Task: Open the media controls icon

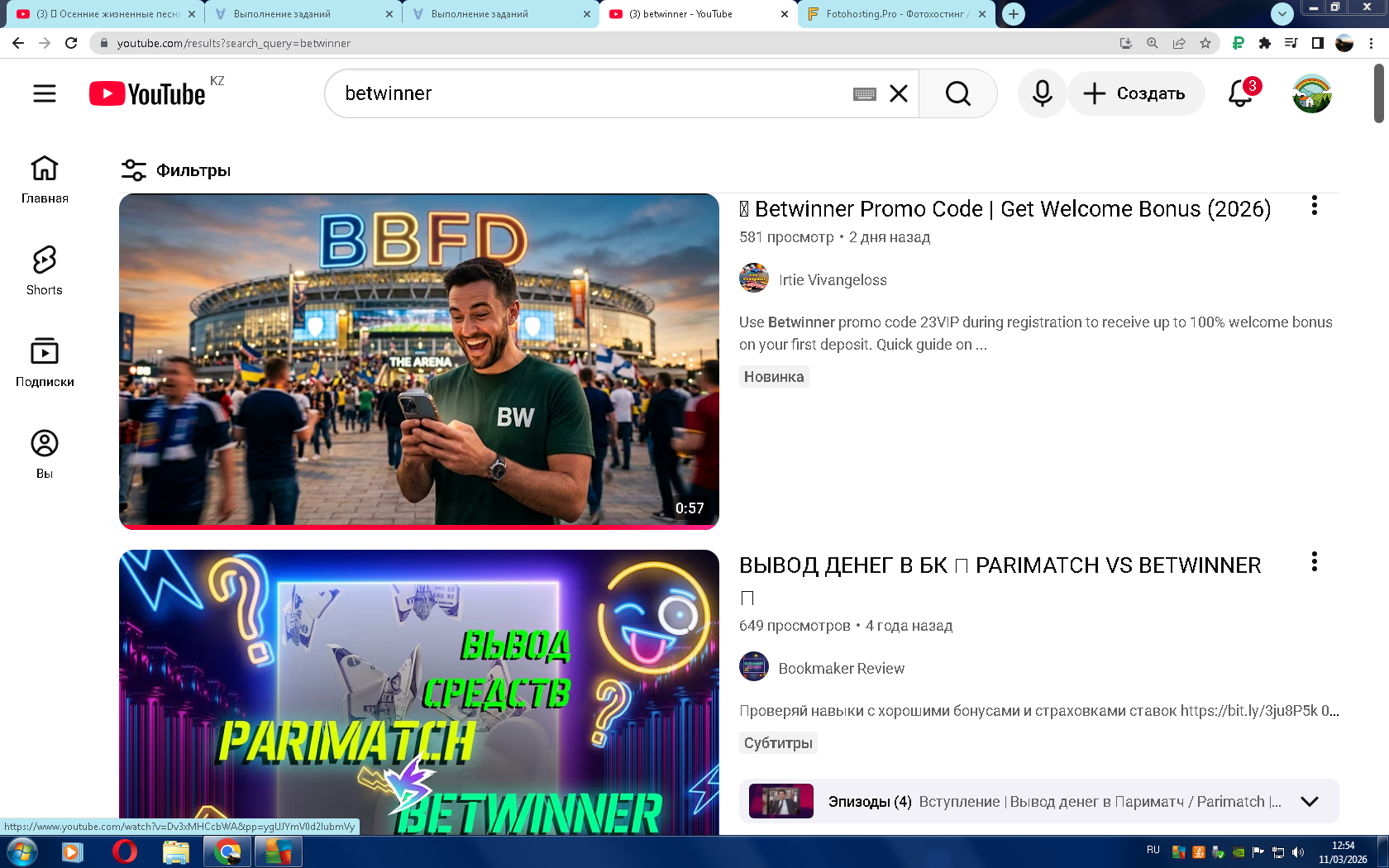Action: coord(1291,43)
